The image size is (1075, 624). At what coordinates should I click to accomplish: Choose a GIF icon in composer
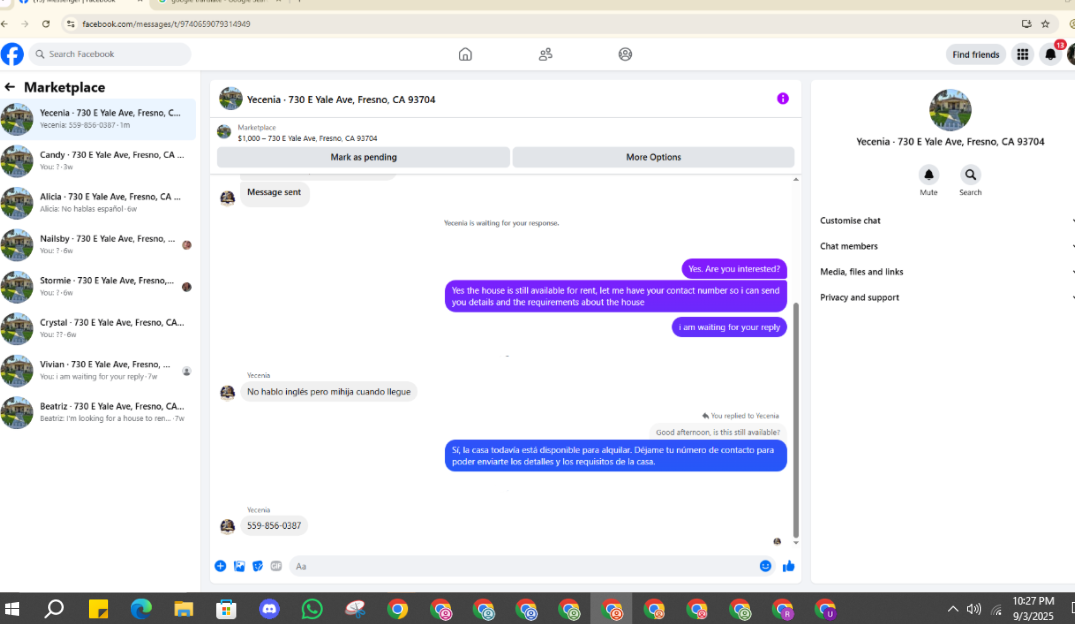click(x=276, y=566)
